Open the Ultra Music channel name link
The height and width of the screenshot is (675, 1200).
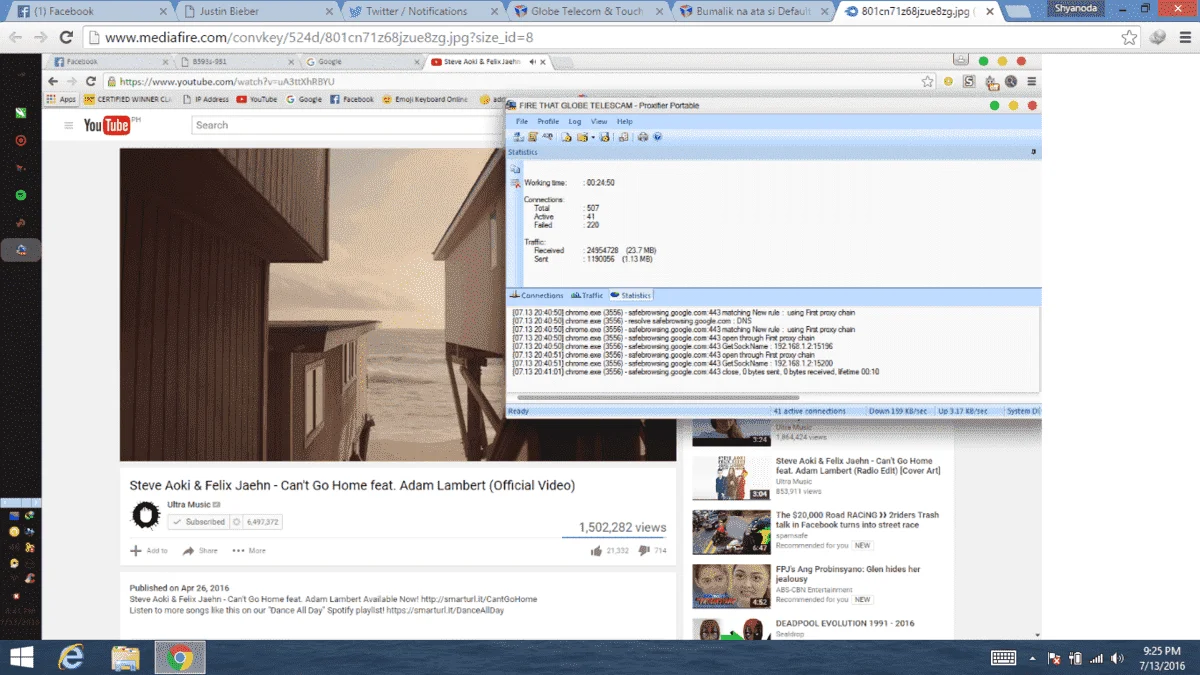tap(189, 505)
